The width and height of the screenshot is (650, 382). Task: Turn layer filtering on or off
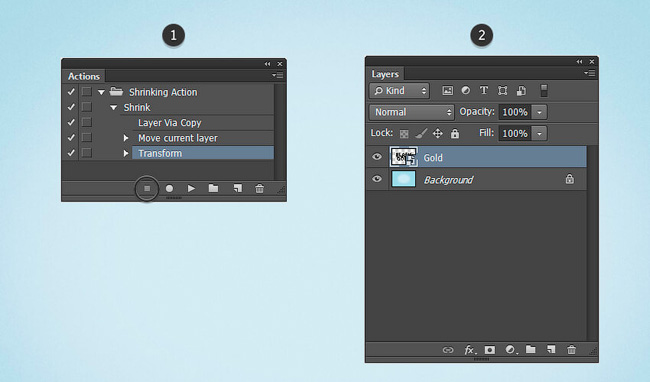point(544,90)
